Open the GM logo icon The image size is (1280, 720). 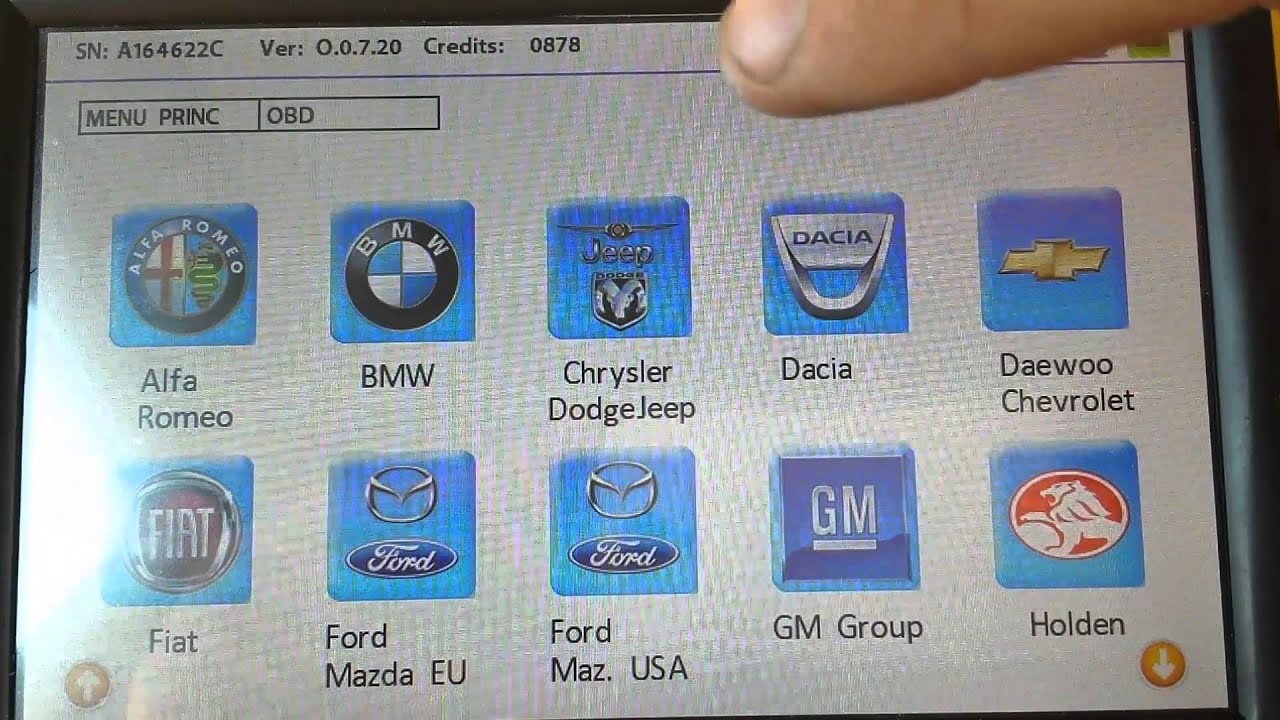tap(845, 517)
